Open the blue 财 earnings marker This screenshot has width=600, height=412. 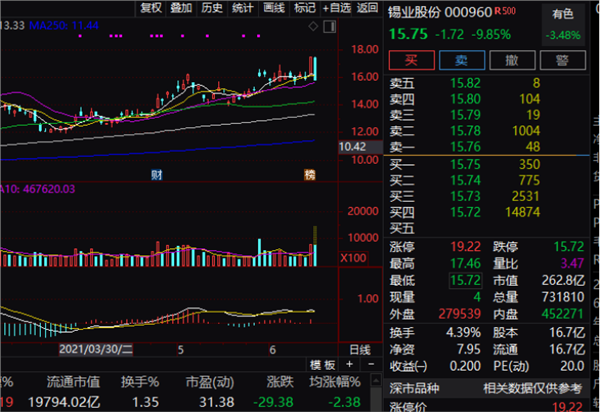(157, 175)
